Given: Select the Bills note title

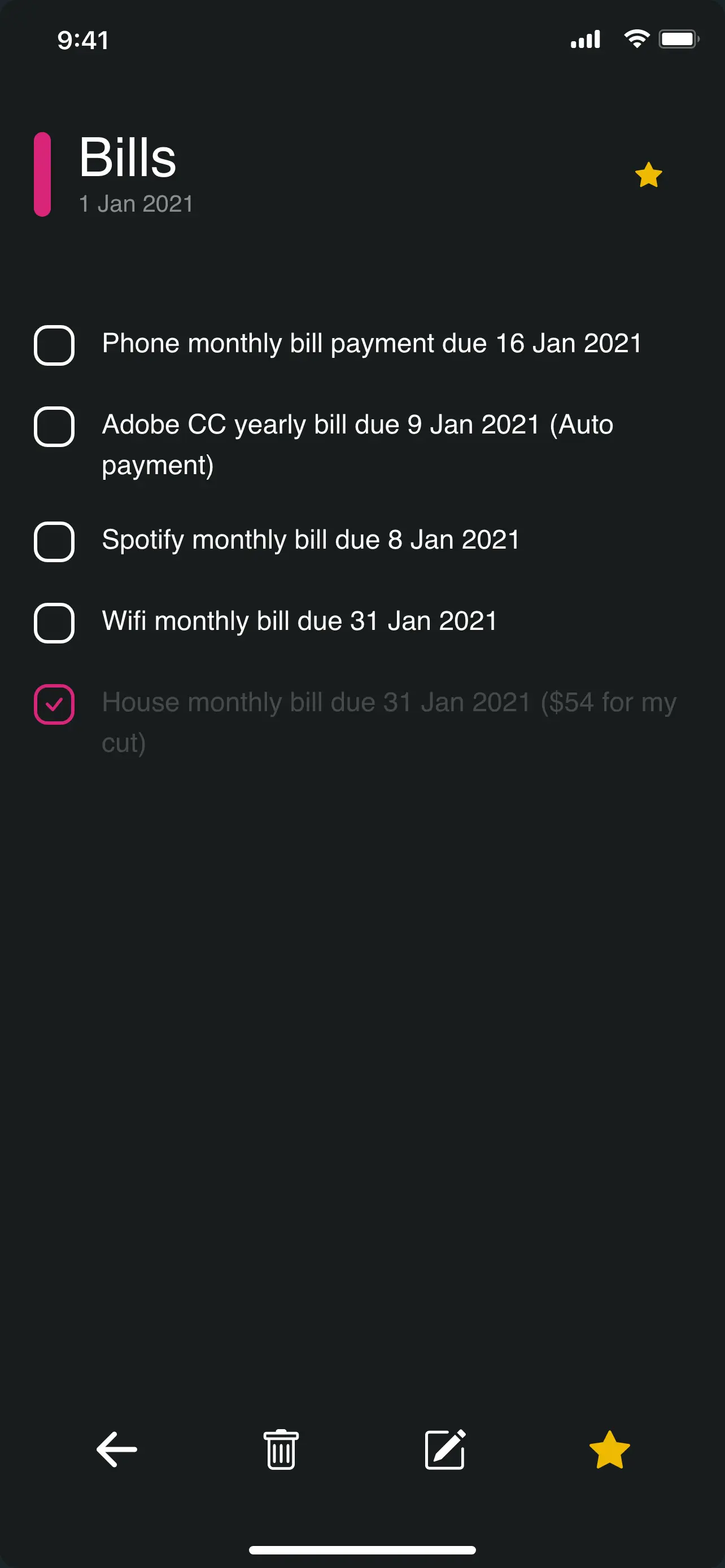Looking at the screenshot, I should pos(128,157).
